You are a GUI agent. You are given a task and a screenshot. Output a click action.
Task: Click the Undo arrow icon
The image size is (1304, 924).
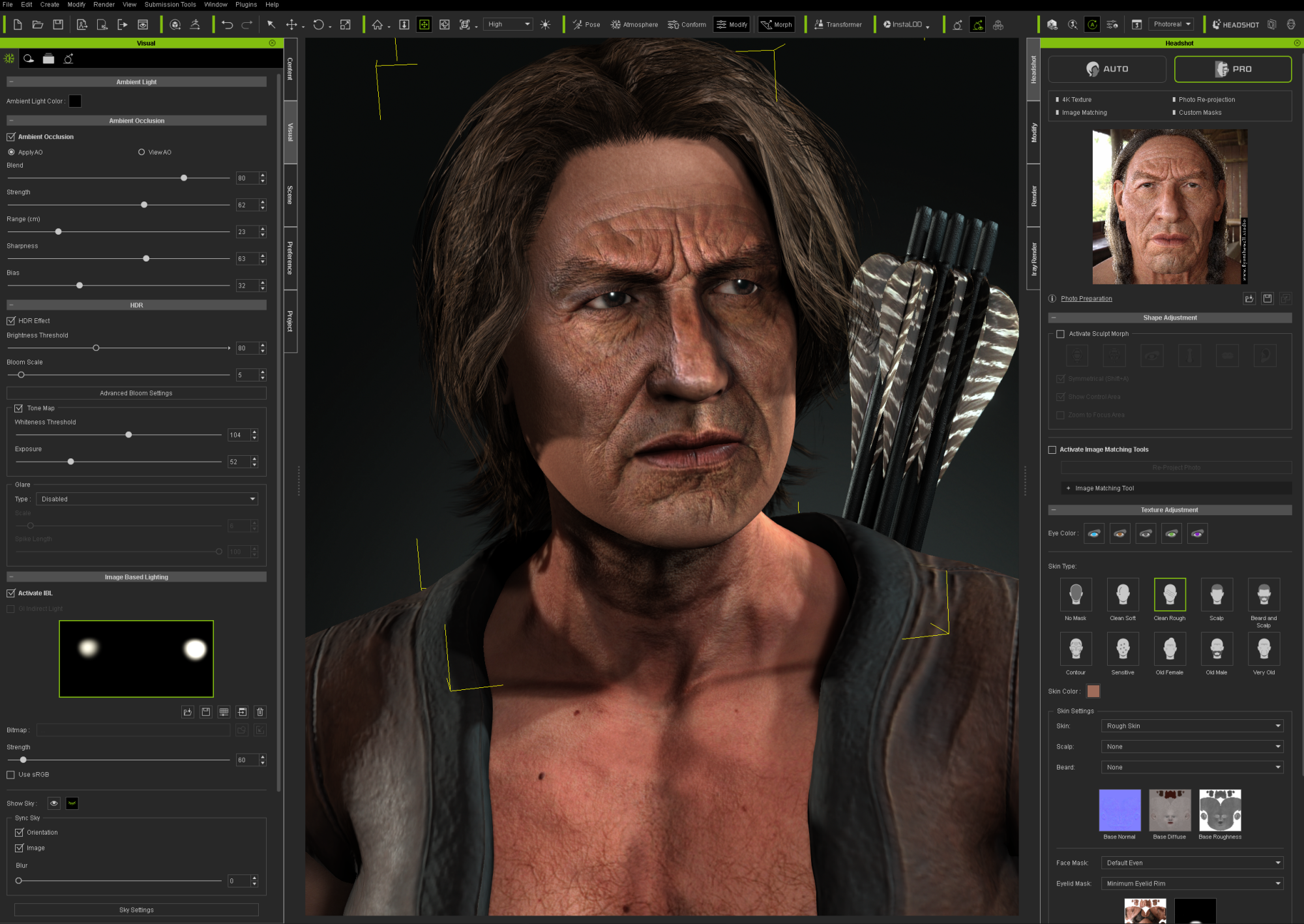[x=227, y=25]
